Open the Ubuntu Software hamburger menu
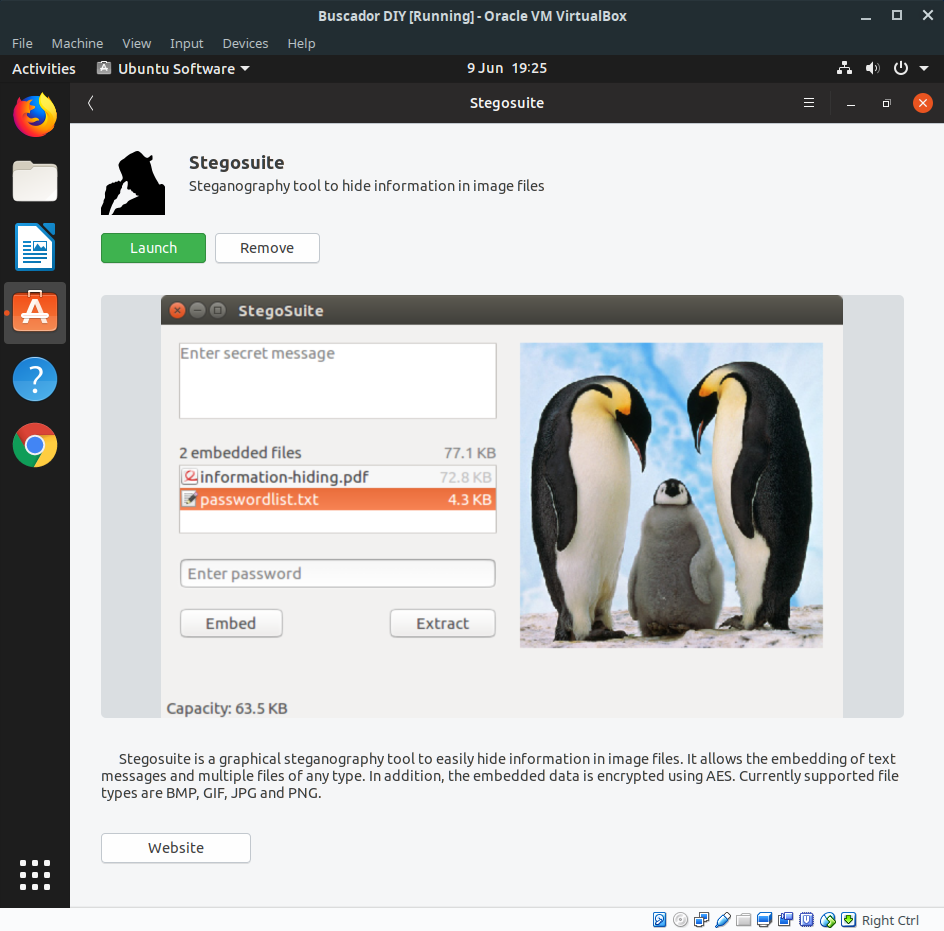 809,103
